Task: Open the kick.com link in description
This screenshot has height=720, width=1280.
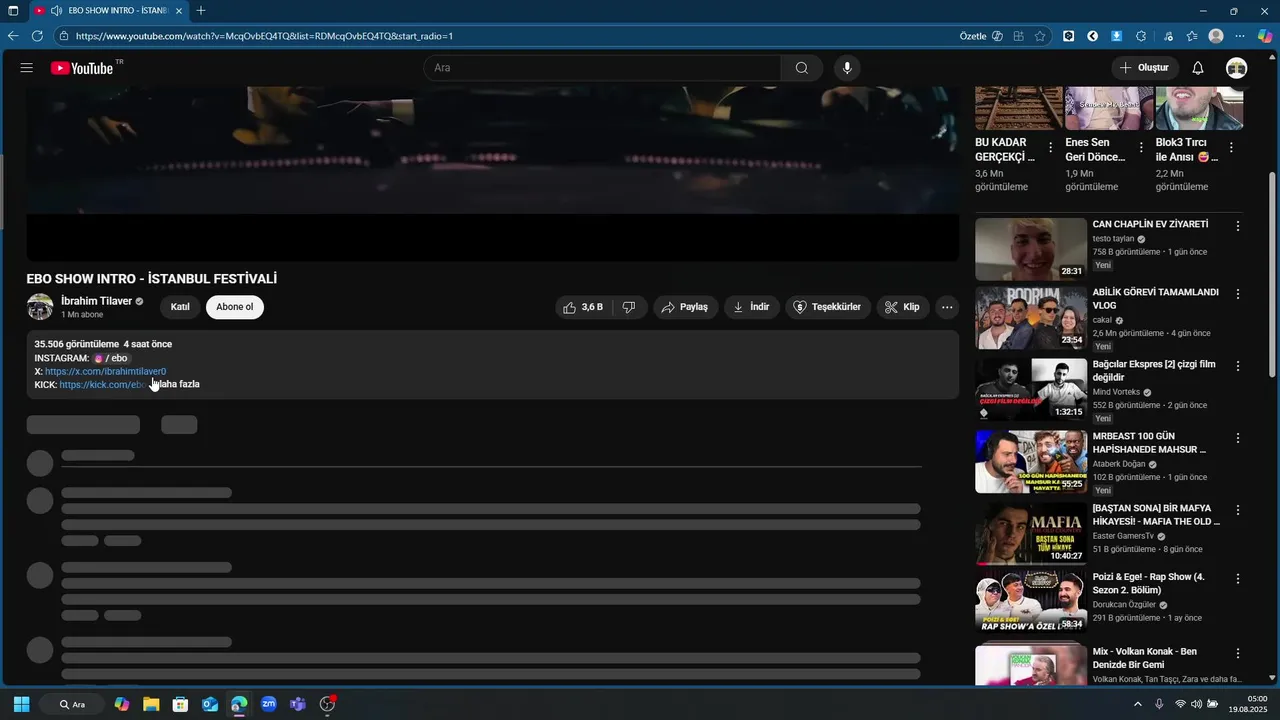Action: point(103,384)
